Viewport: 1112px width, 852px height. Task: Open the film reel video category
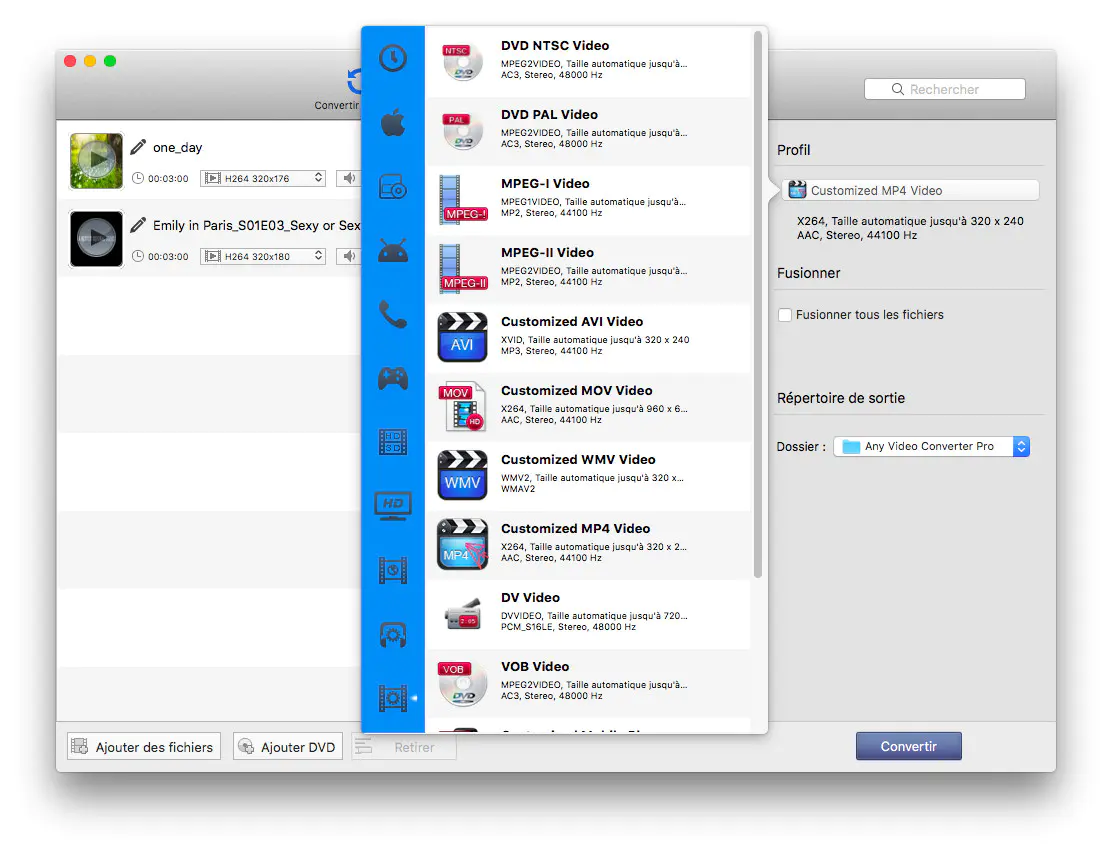click(392, 570)
